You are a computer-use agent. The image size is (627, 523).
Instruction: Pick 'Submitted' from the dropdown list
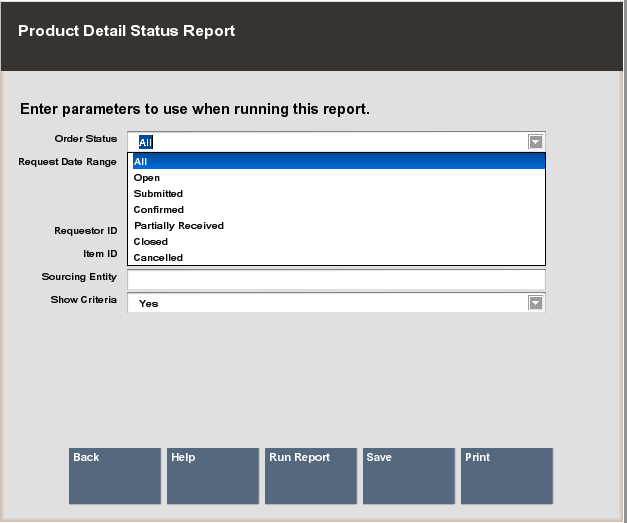339,194
